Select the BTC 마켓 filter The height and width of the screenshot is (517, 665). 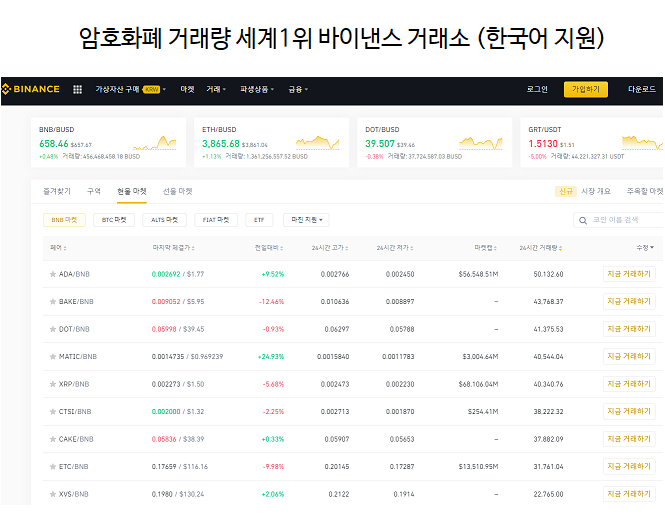114,220
